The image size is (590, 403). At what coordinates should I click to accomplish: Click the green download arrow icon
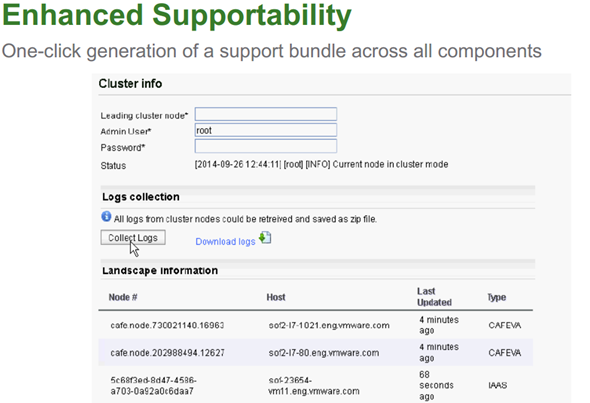coord(265,238)
